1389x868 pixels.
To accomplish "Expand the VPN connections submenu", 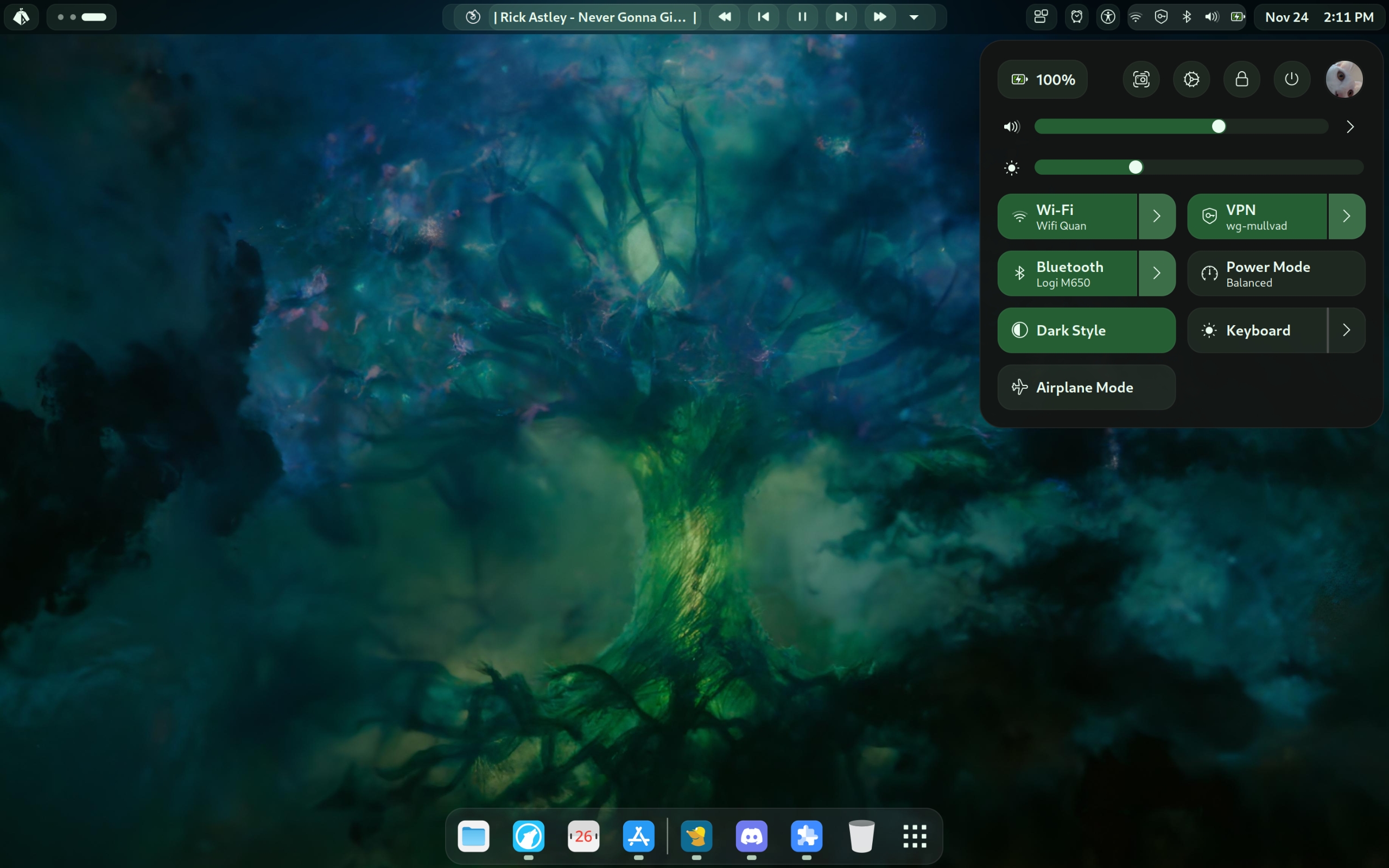I will click(x=1346, y=217).
